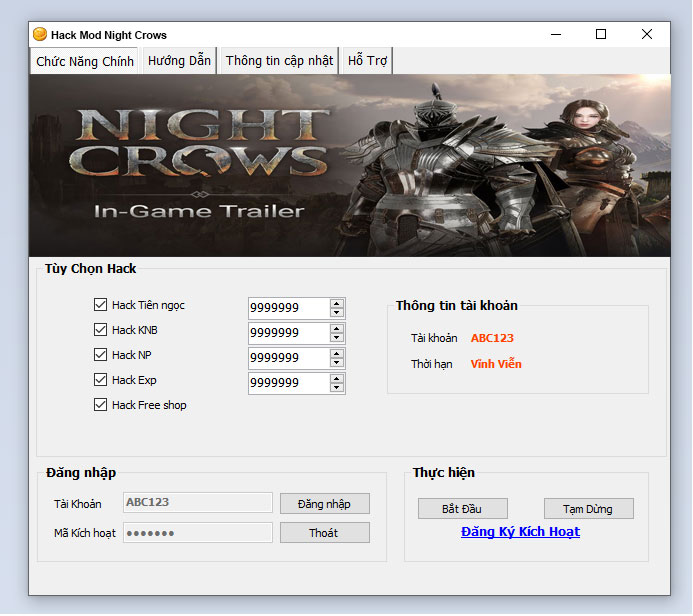Screen dimensions: 693x616
Task: Click the Đăng nhập button
Action: [x=324, y=504]
